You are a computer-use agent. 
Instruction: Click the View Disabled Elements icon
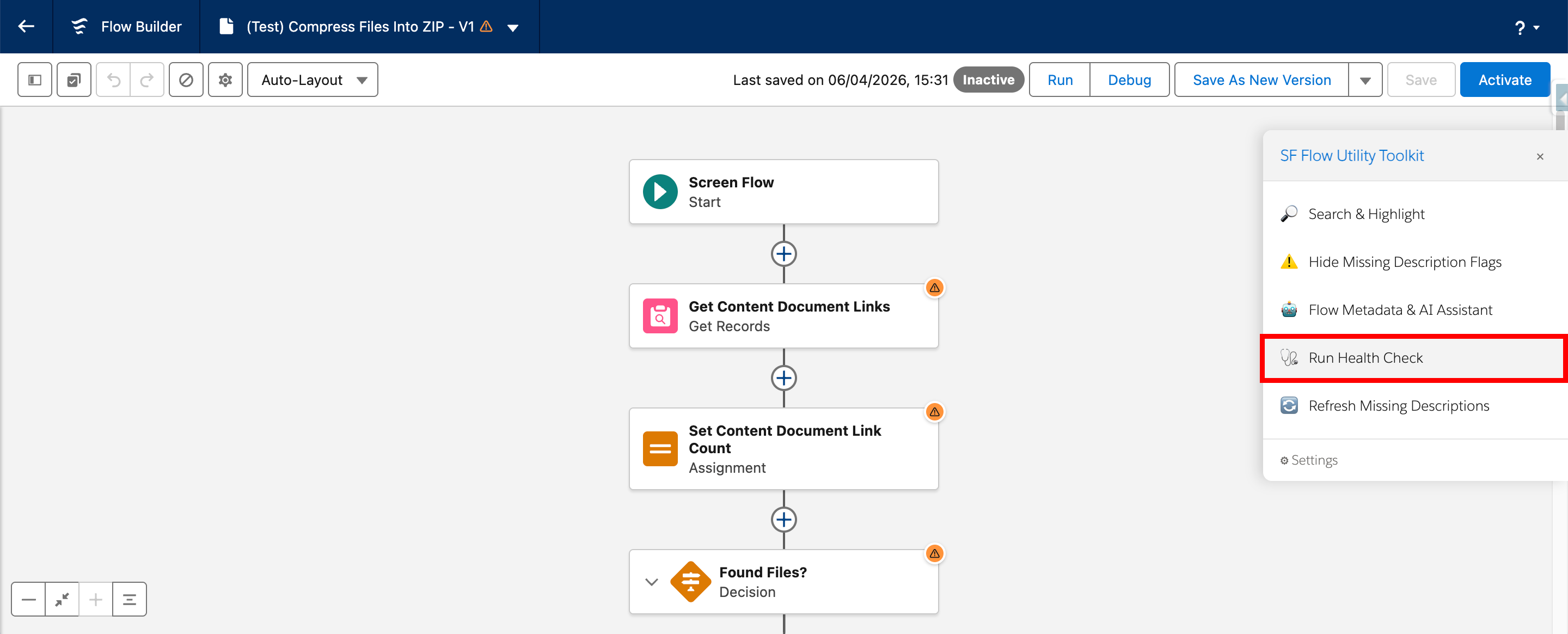pyautogui.click(x=186, y=79)
